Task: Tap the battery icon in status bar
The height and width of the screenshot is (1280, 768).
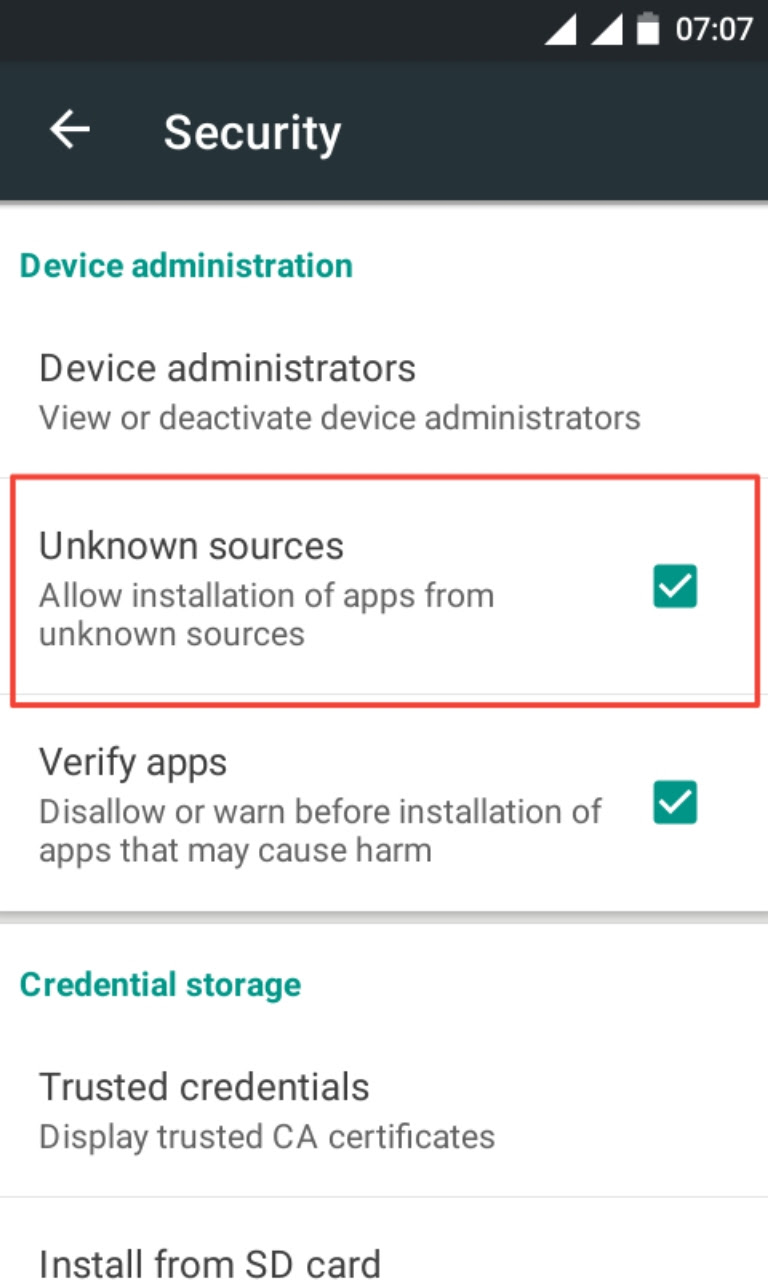Action: click(x=649, y=29)
